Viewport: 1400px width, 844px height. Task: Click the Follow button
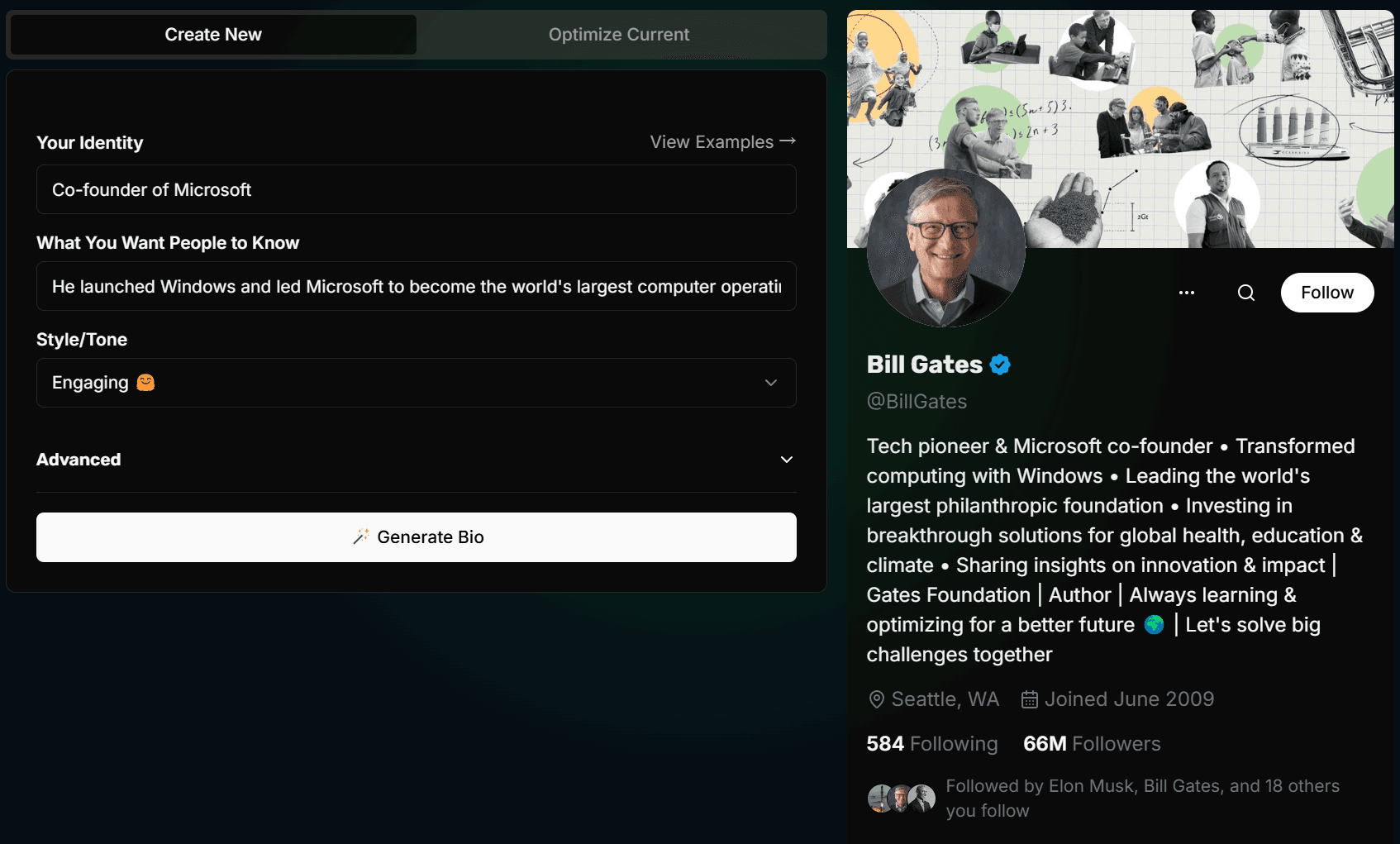pyautogui.click(x=1327, y=293)
